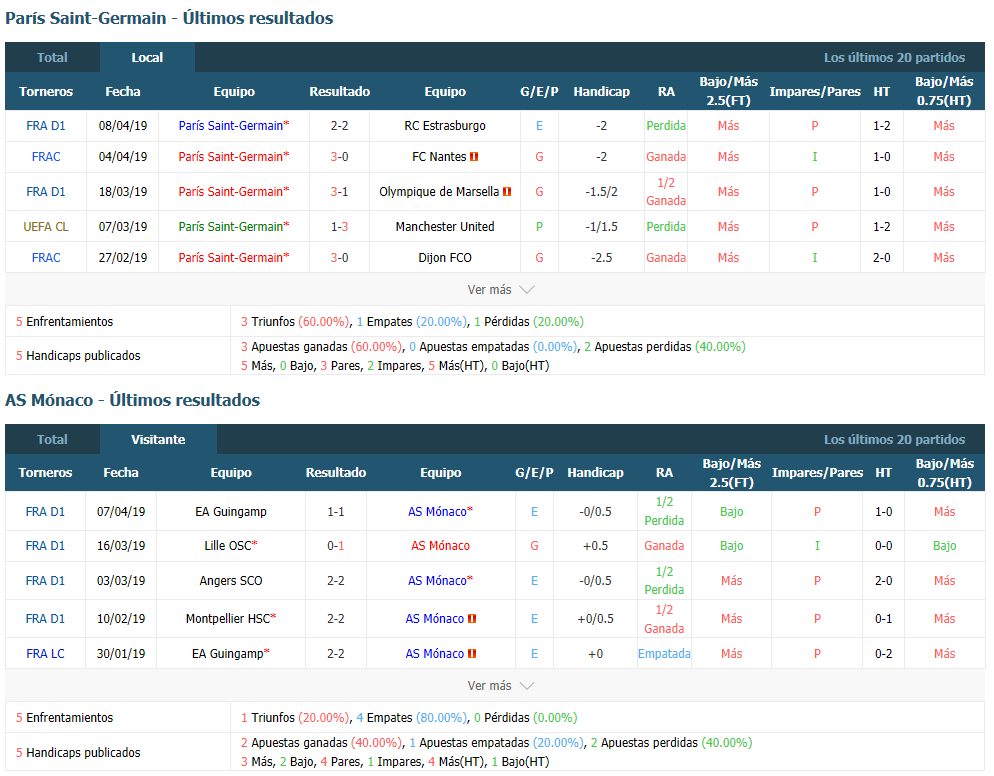Click 3 Triunfos (60.00%) summary in PSG section
Viewport: 994px width, 776px height.
[x=295, y=322]
